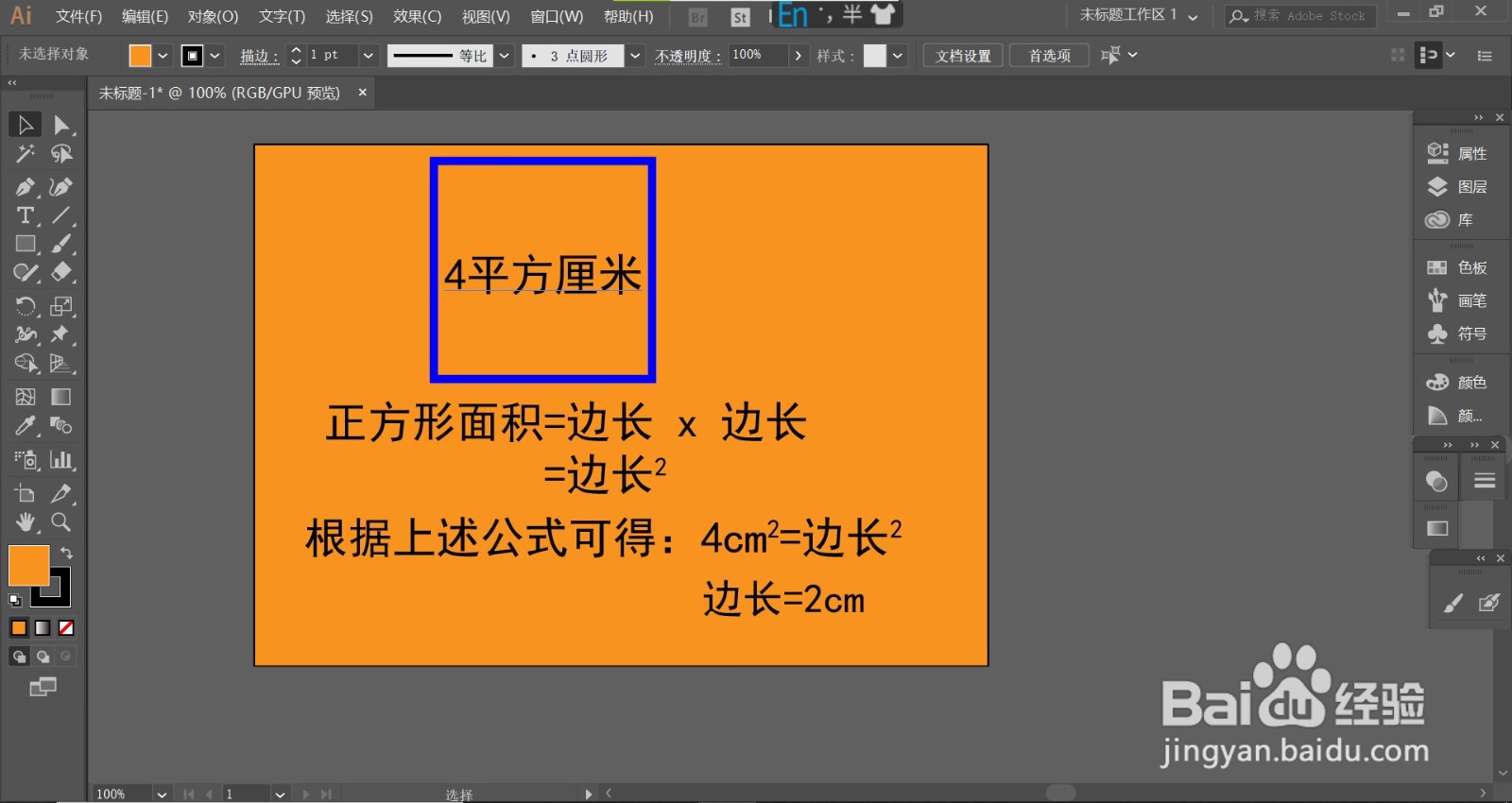The height and width of the screenshot is (803, 1512).
Task: Select the Line Segment tool
Action: 61,215
